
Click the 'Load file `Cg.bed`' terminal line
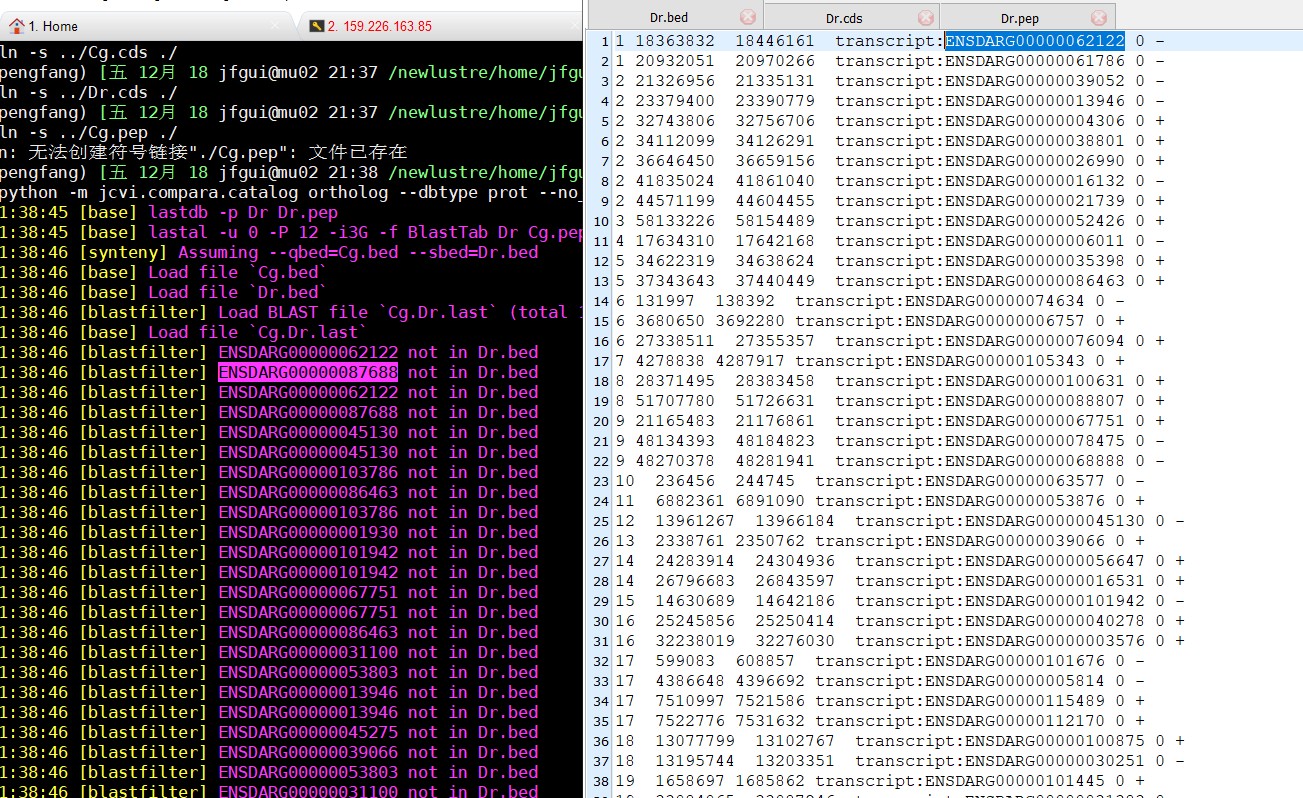238,272
